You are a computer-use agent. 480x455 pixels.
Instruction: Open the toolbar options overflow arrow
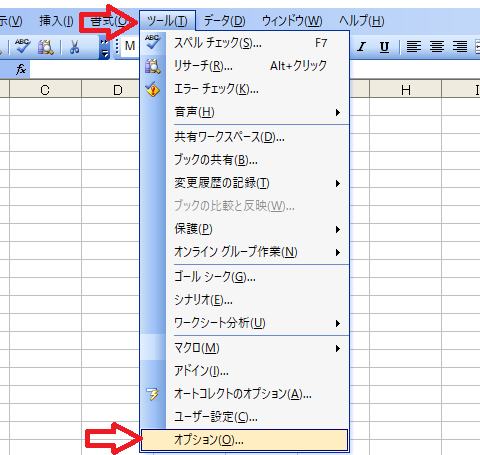click(x=105, y=47)
